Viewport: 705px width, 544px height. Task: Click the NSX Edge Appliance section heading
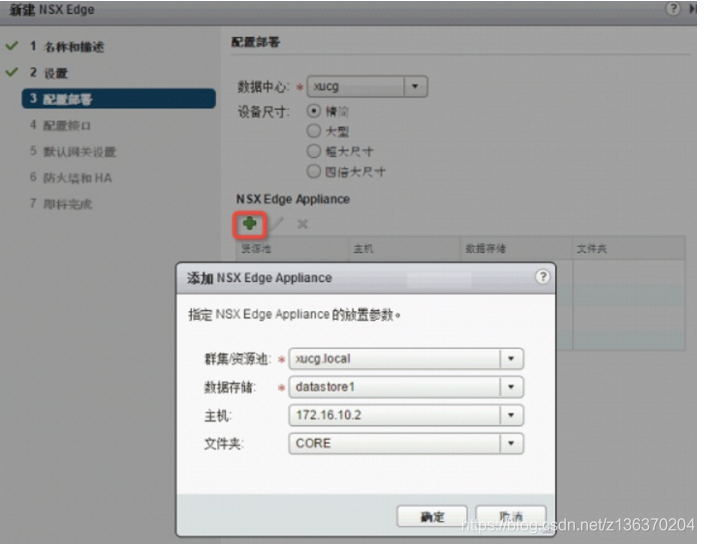[x=293, y=199]
